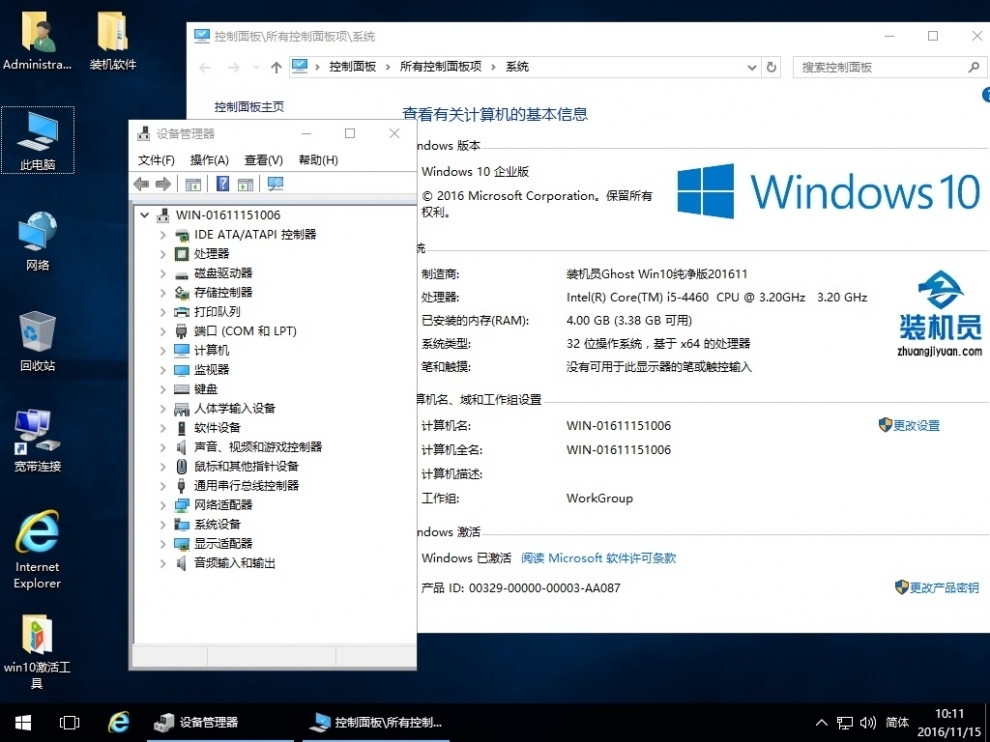Click the 简体 input method indicator

pyautogui.click(x=897, y=722)
